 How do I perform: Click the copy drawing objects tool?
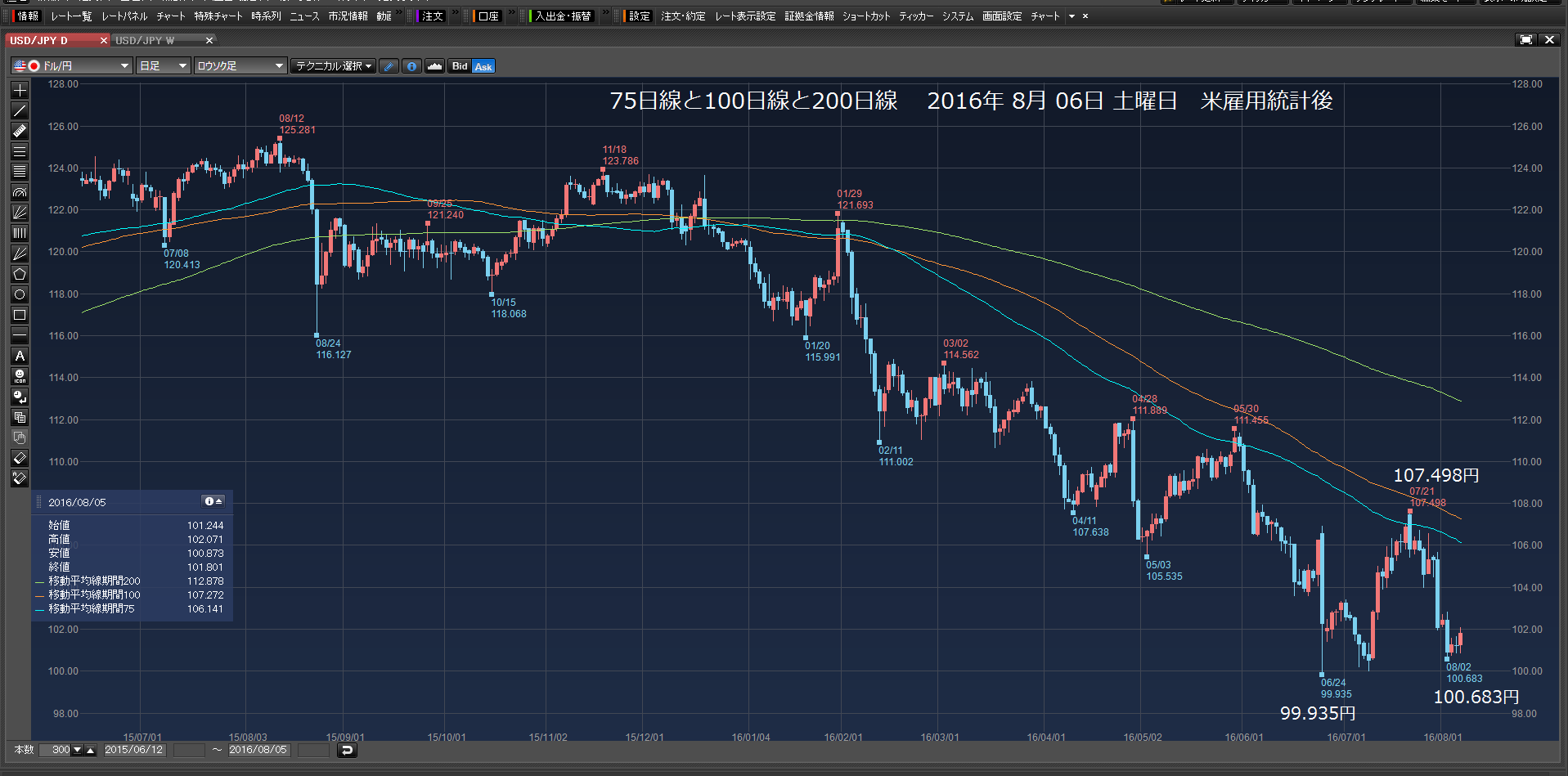20,417
